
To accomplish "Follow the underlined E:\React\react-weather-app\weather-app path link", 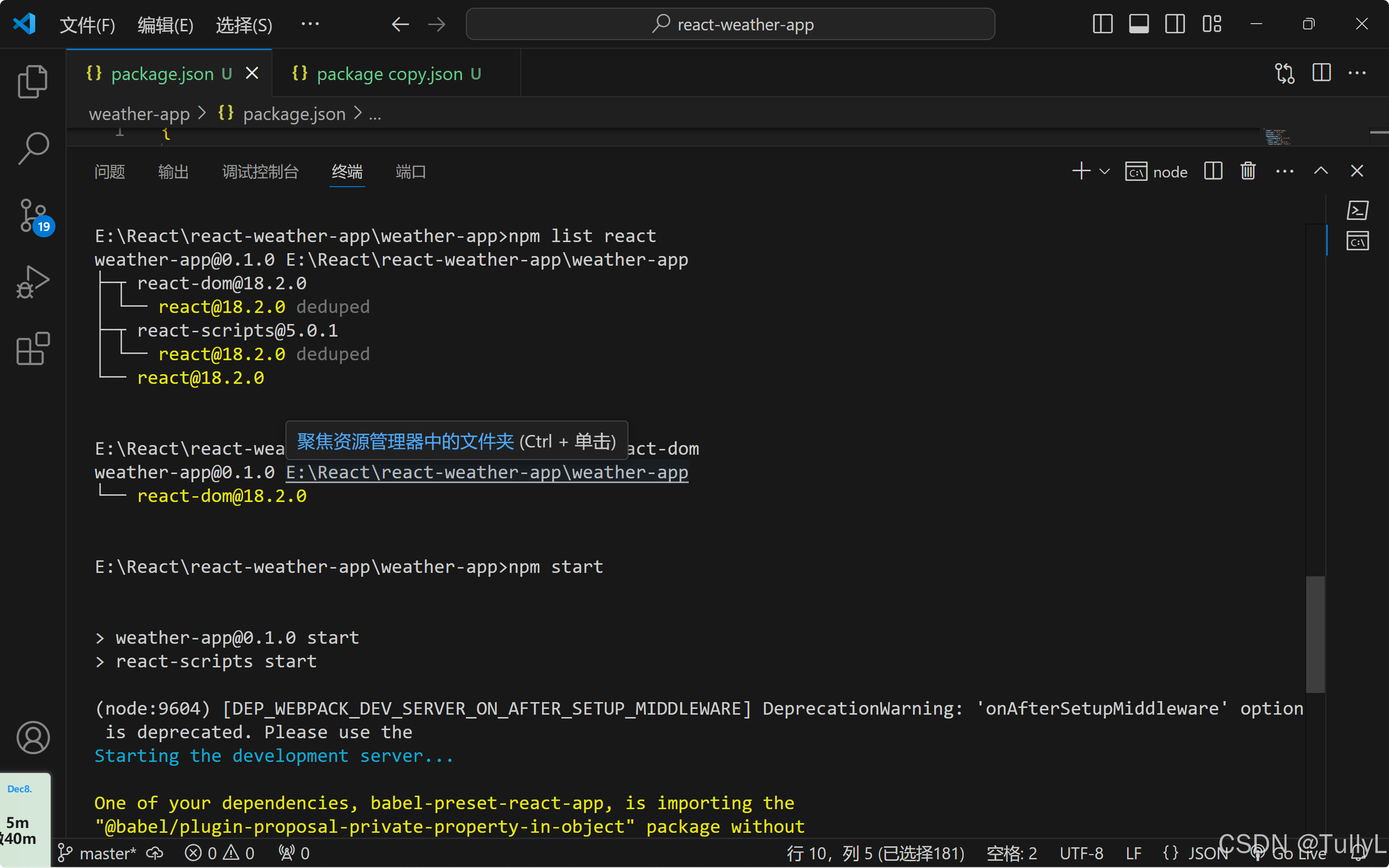I will click(x=487, y=473).
